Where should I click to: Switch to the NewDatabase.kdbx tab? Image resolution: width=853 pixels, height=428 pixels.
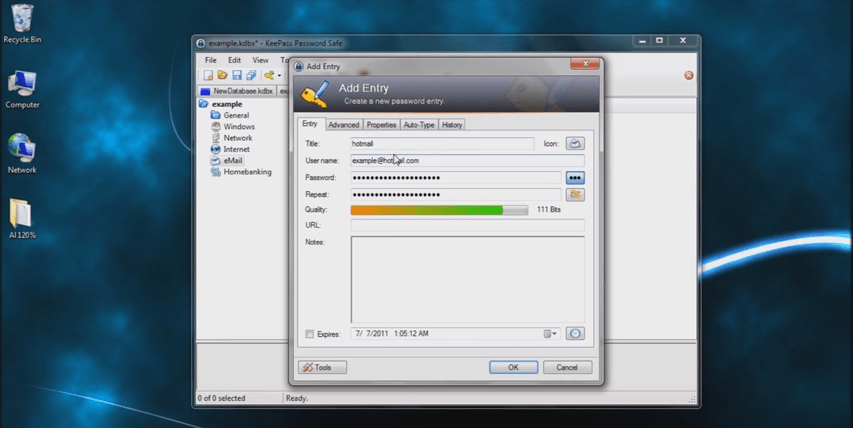tap(237, 91)
